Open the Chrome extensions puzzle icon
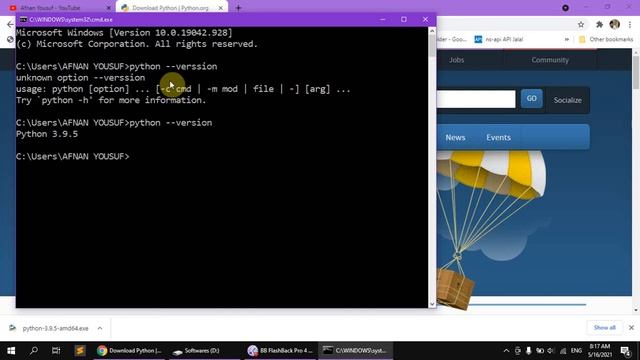This screenshot has height=360, width=640. point(599,24)
